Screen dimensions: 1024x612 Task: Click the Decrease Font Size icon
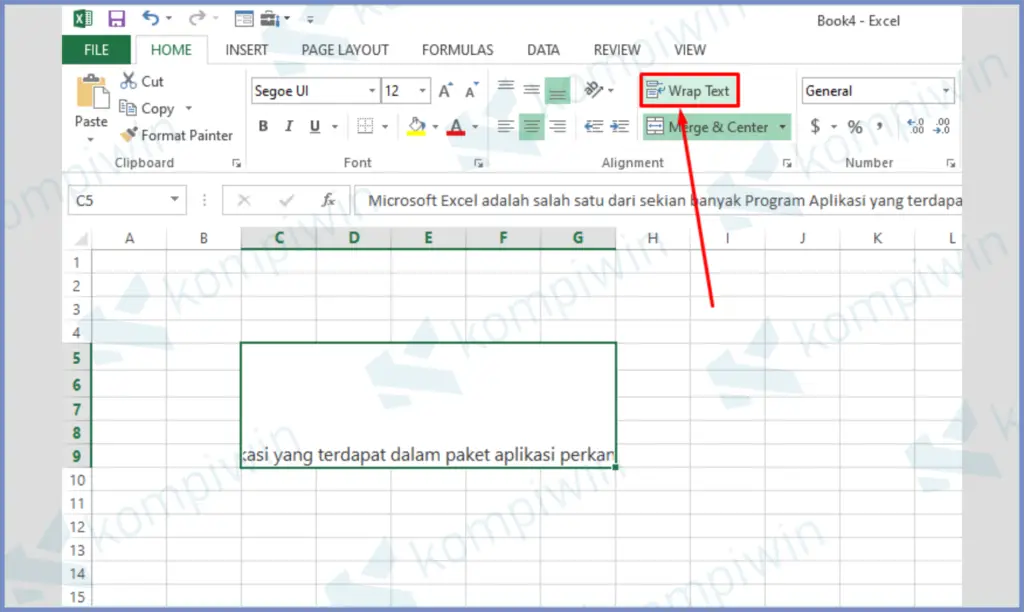point(468,90)
